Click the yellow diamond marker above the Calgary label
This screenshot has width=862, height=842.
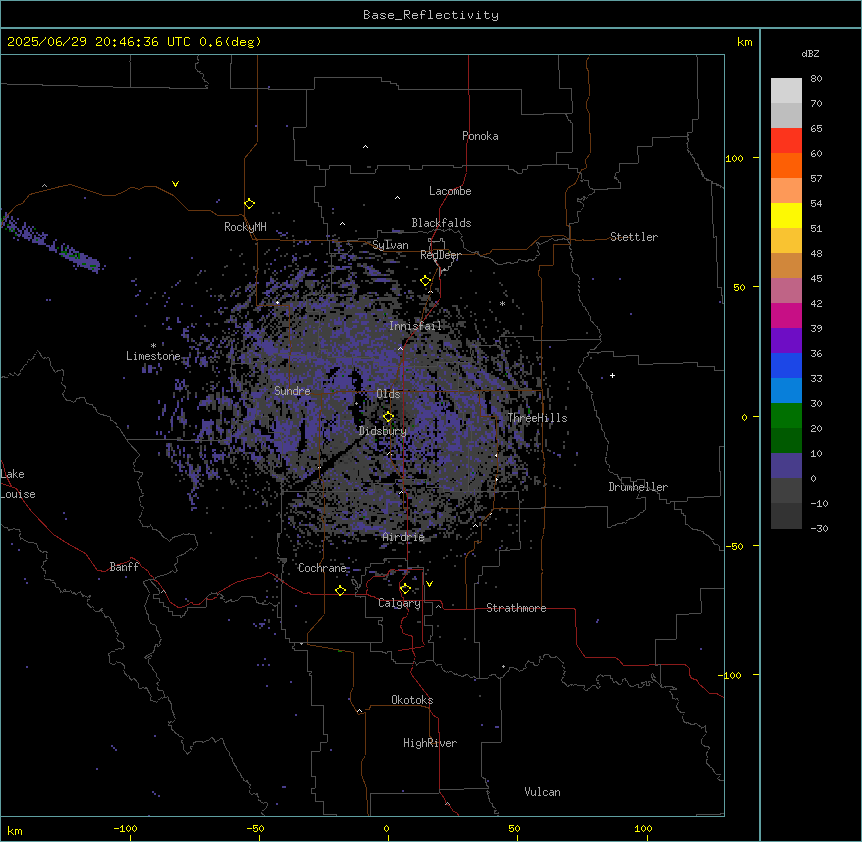click(405, 589)
